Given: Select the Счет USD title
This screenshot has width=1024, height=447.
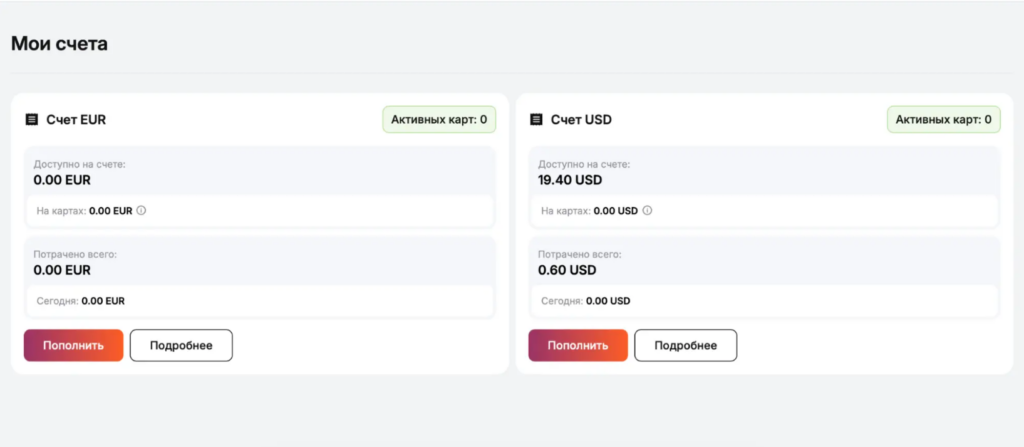Looking at the screenshot, I should coord(581,120).
